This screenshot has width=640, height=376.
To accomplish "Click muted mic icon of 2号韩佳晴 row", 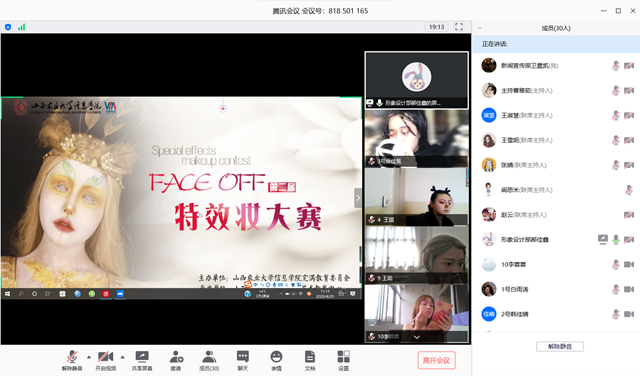I will [616, 314].
